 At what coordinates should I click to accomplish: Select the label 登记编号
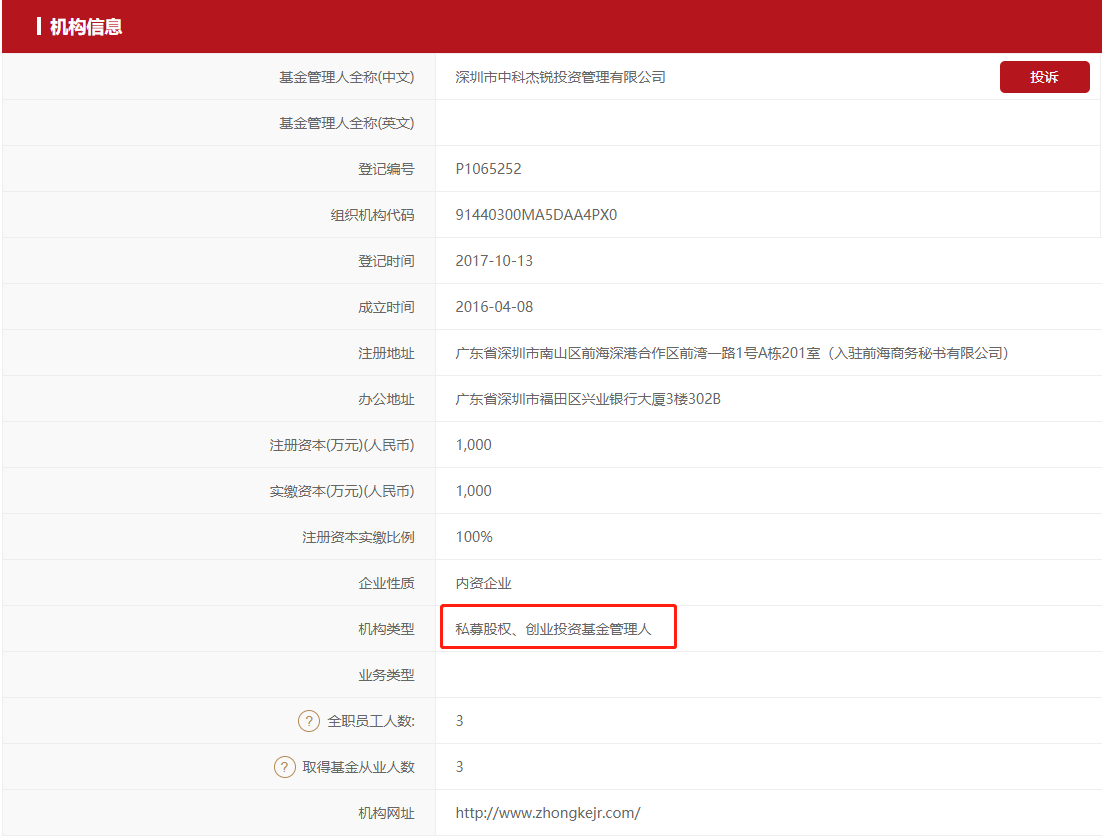(x=387, y=169)
